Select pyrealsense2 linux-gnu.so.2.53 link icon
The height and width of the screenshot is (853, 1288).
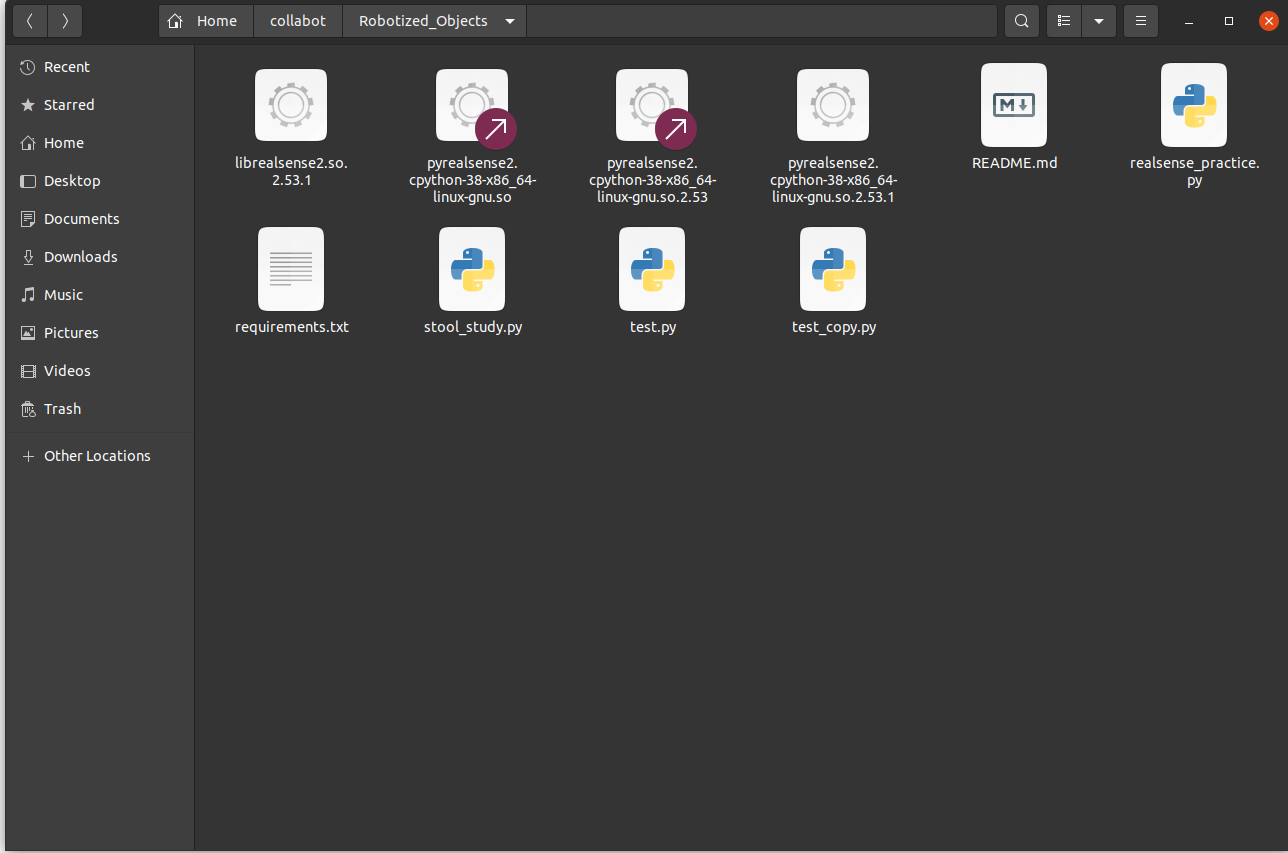[652, 105]
